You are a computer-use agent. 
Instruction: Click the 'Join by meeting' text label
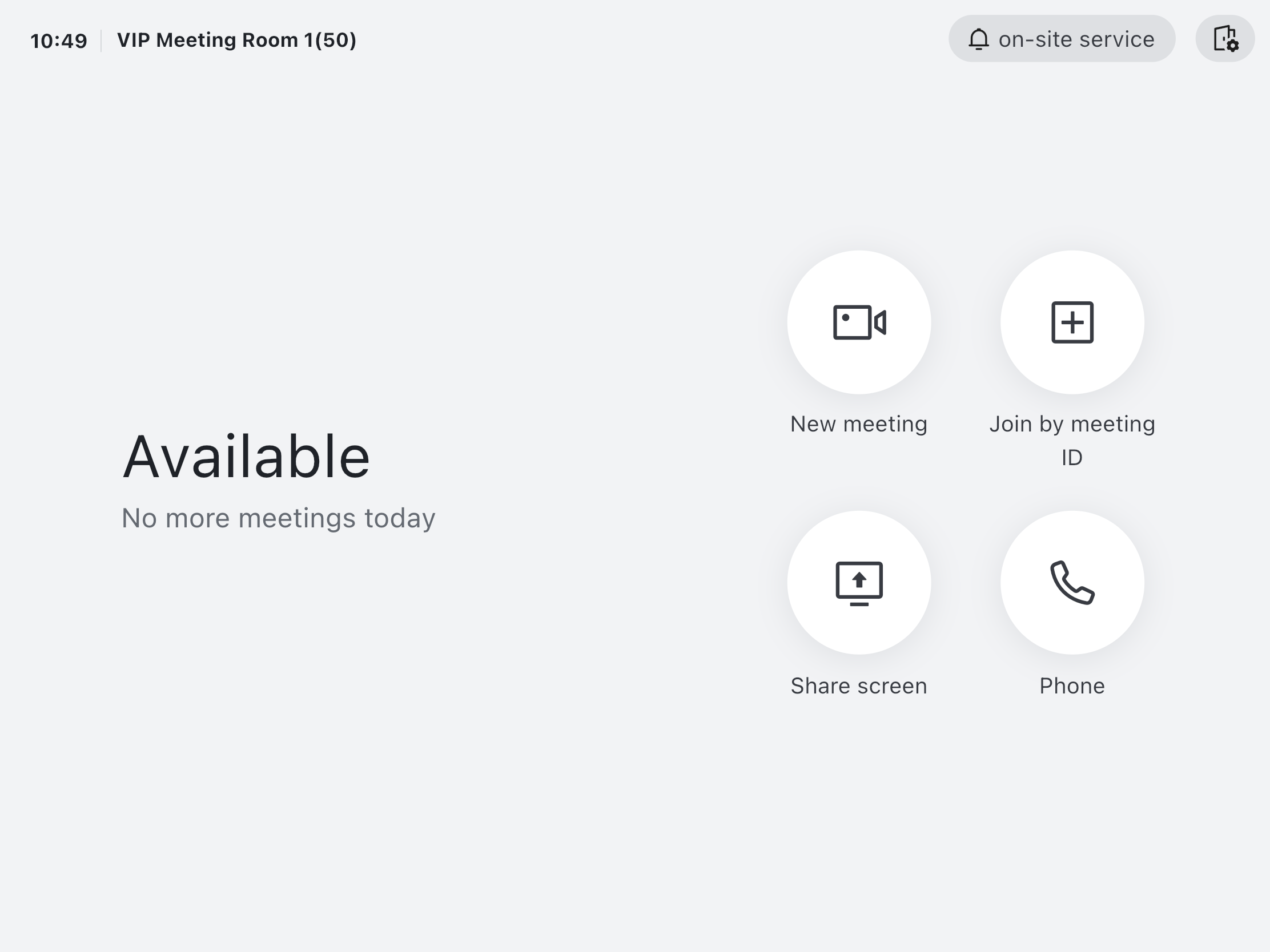click(1072, 424)
